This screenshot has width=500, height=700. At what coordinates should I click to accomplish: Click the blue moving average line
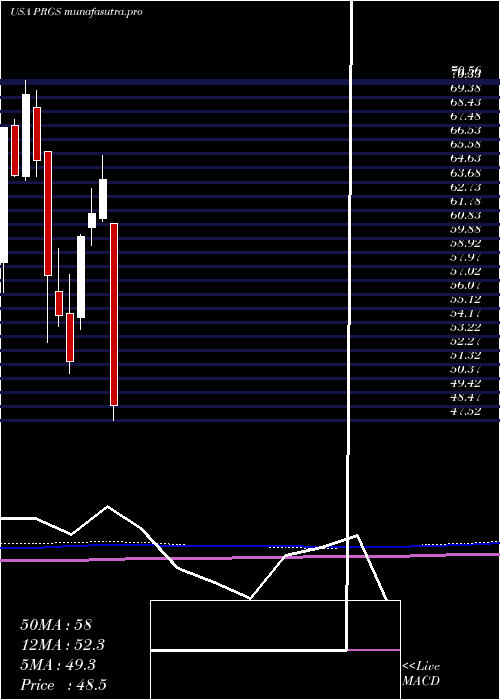click(250, 546)
